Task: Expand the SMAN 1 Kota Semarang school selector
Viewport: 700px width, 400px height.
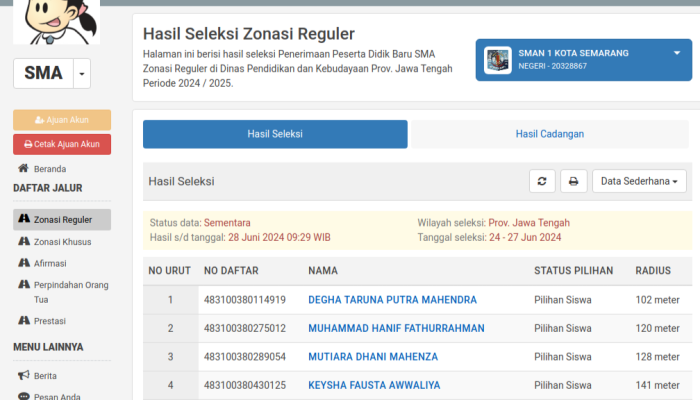Action: pos(584,60)
